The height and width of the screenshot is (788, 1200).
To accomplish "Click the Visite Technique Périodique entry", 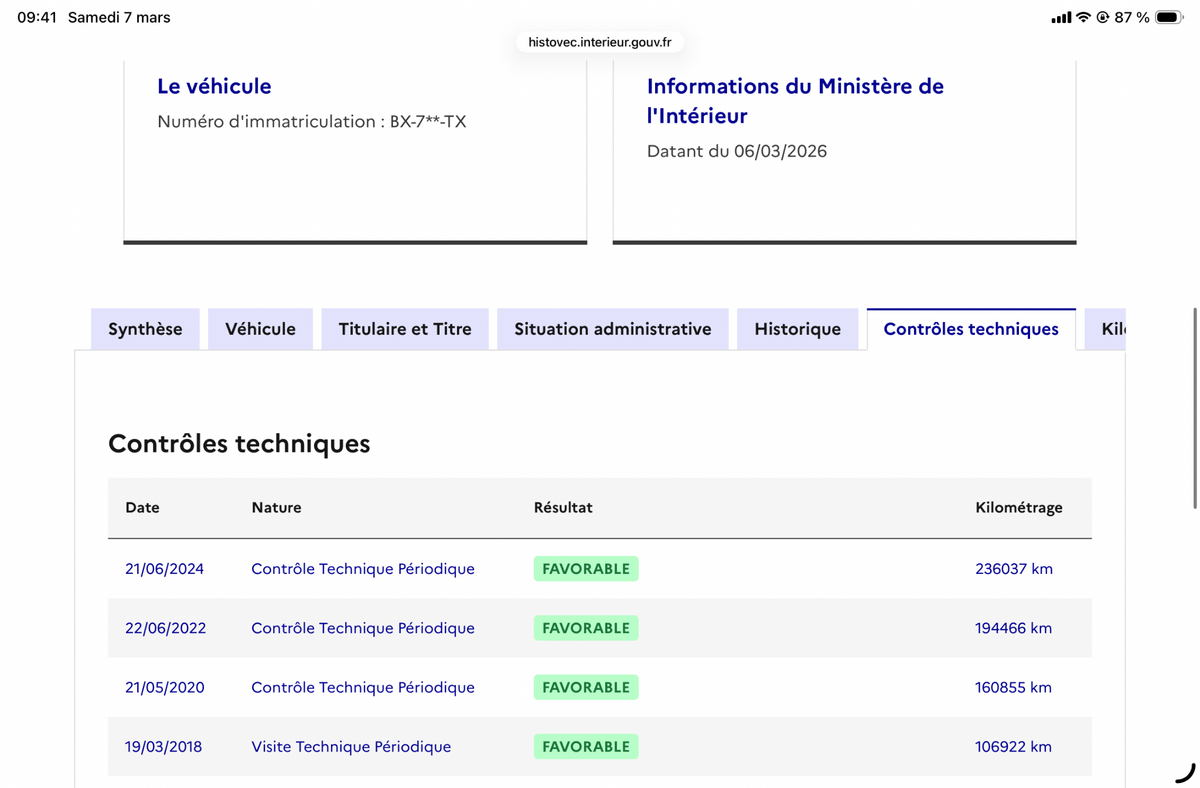I will click(x=351, y=746).
